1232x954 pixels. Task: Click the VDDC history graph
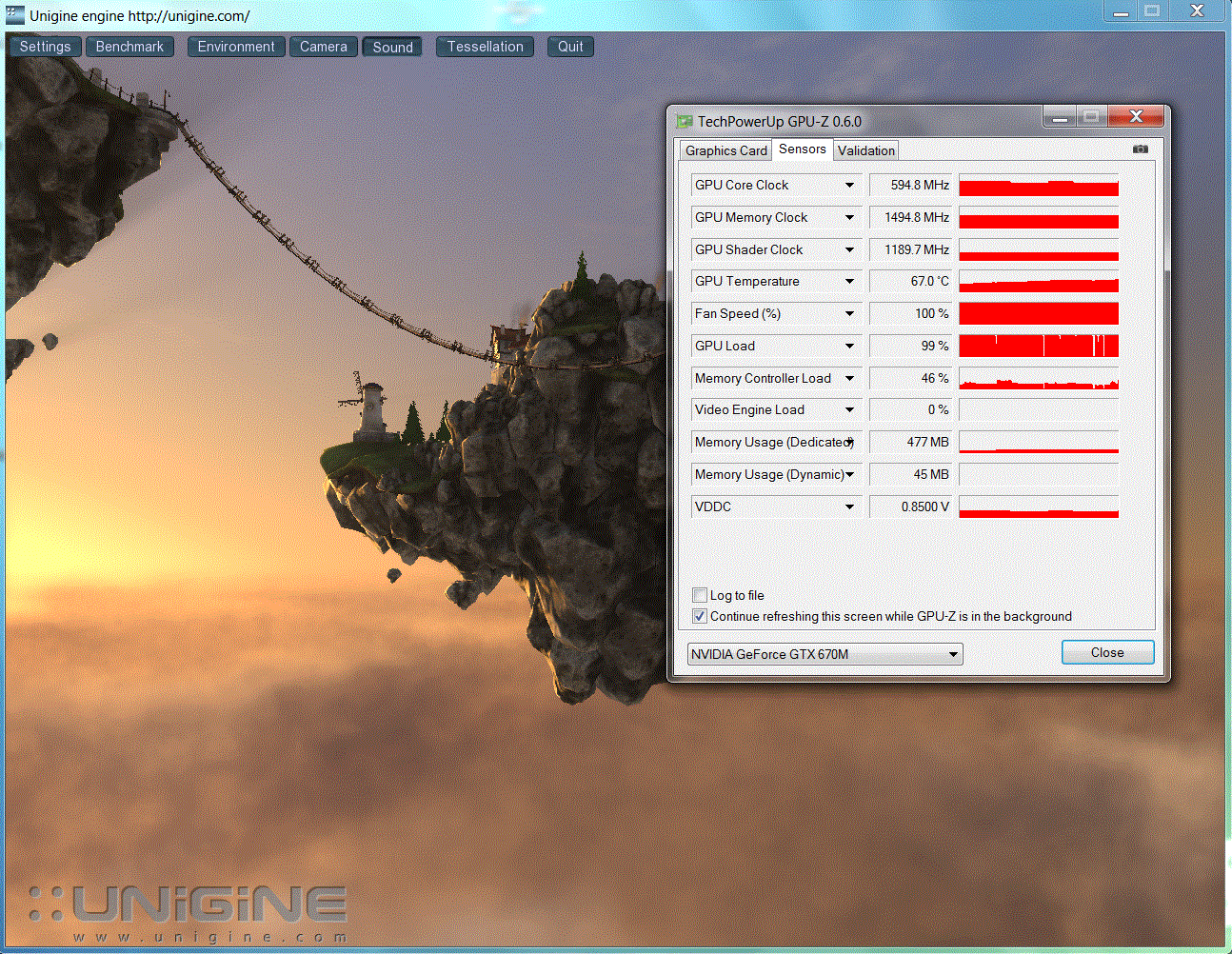point(1039,507)
